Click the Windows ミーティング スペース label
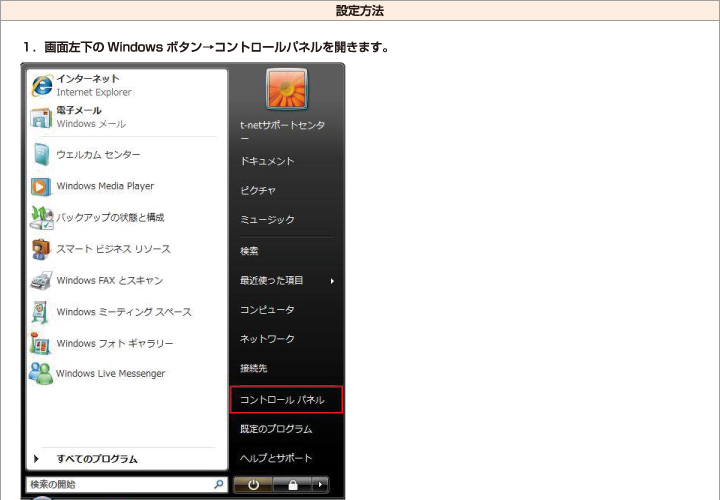The image size is (720, 500). point(124,312)
